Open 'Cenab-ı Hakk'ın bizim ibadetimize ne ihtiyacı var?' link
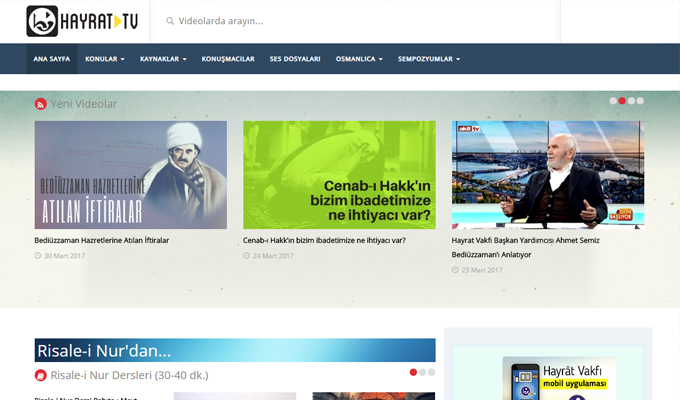 [324, 240]
